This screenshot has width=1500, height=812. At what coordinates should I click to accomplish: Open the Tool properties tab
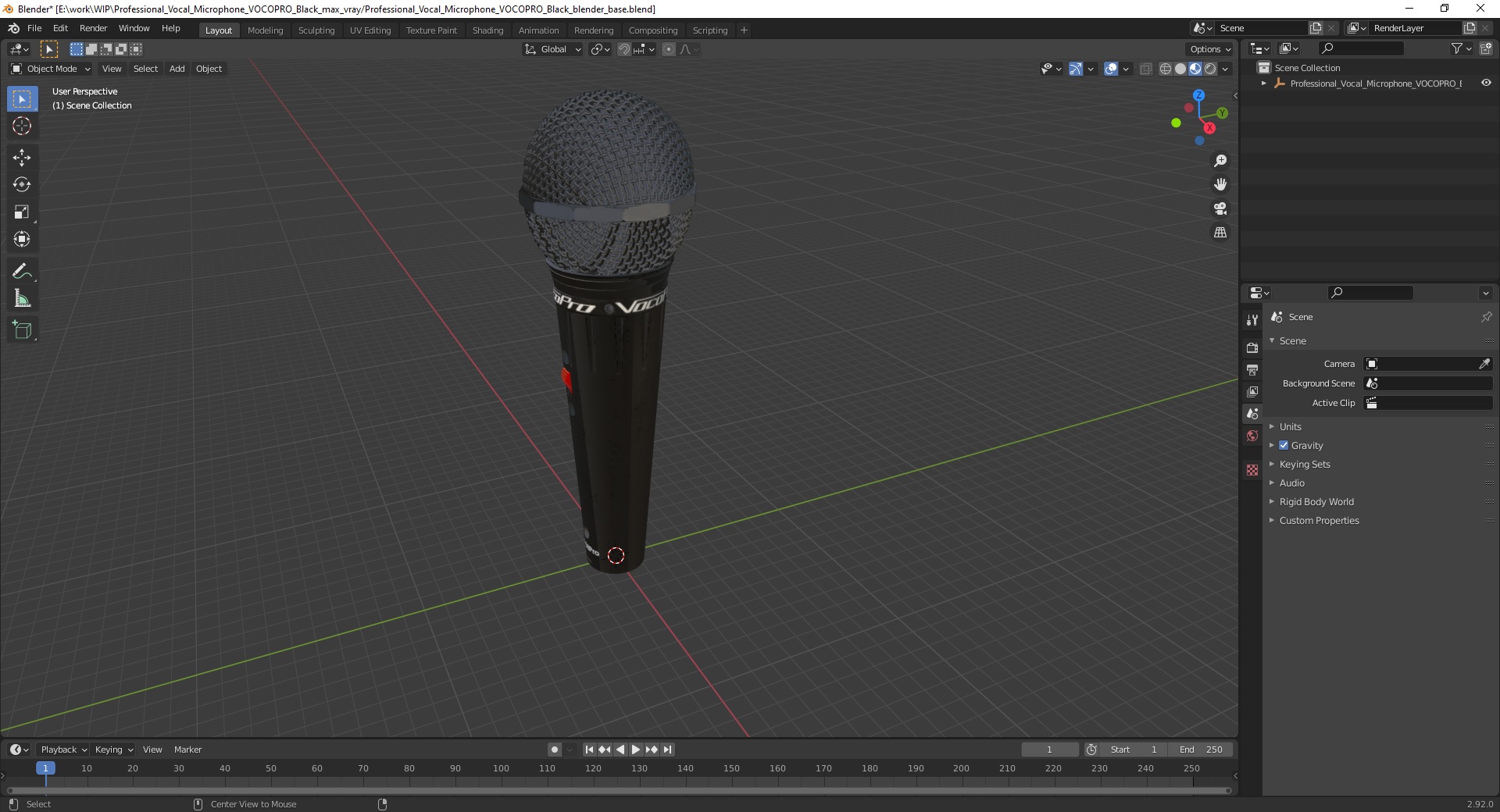[x=1252, y=320]
